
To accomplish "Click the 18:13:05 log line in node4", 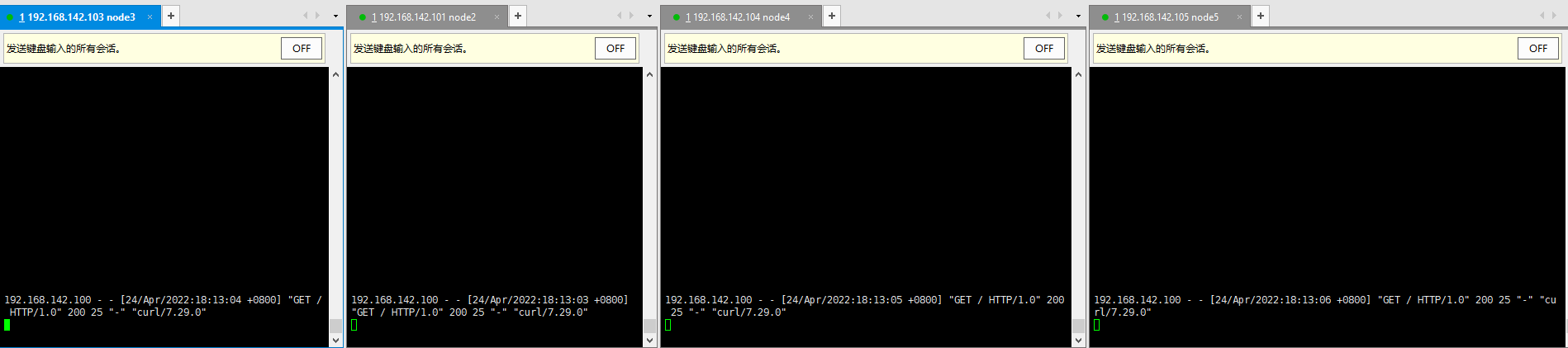I will (864, 306).
